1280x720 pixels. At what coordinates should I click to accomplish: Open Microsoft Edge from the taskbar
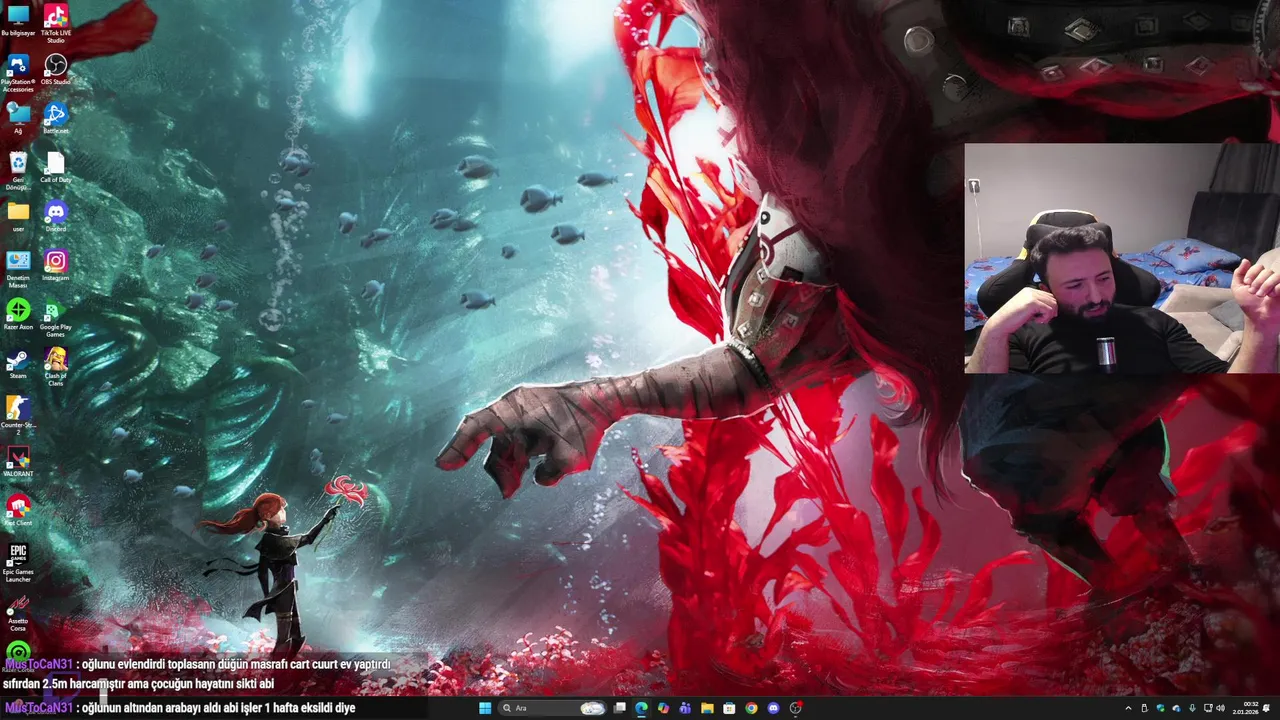tap(641, 708)
